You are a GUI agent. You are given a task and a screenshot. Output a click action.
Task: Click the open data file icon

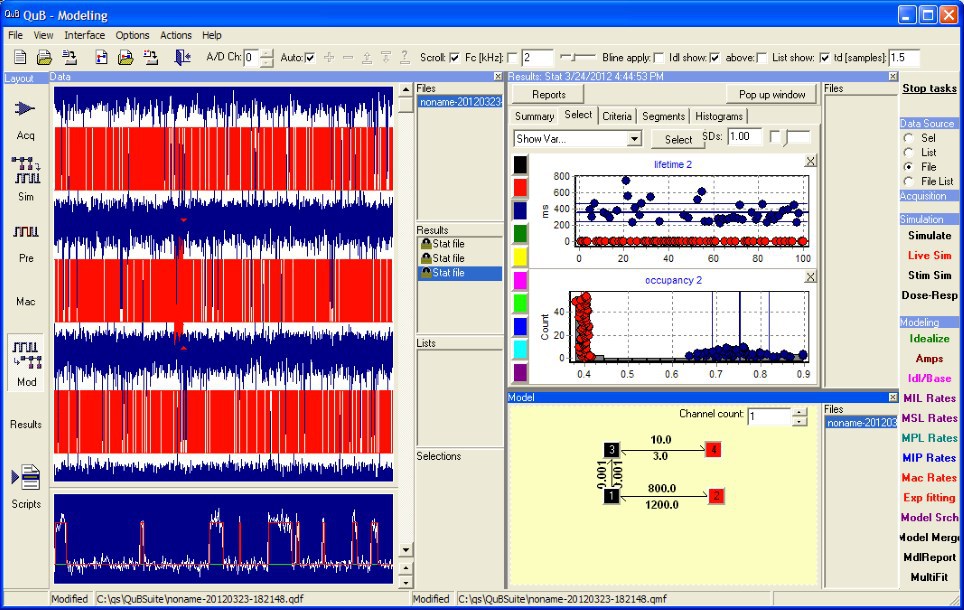point(45,57)
